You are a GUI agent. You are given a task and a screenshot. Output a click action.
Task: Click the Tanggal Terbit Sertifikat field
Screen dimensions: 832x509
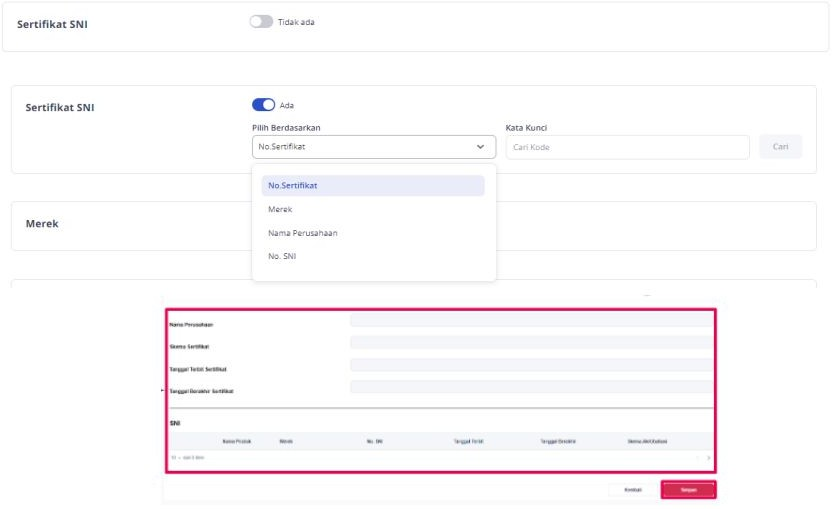coord(530,366)
